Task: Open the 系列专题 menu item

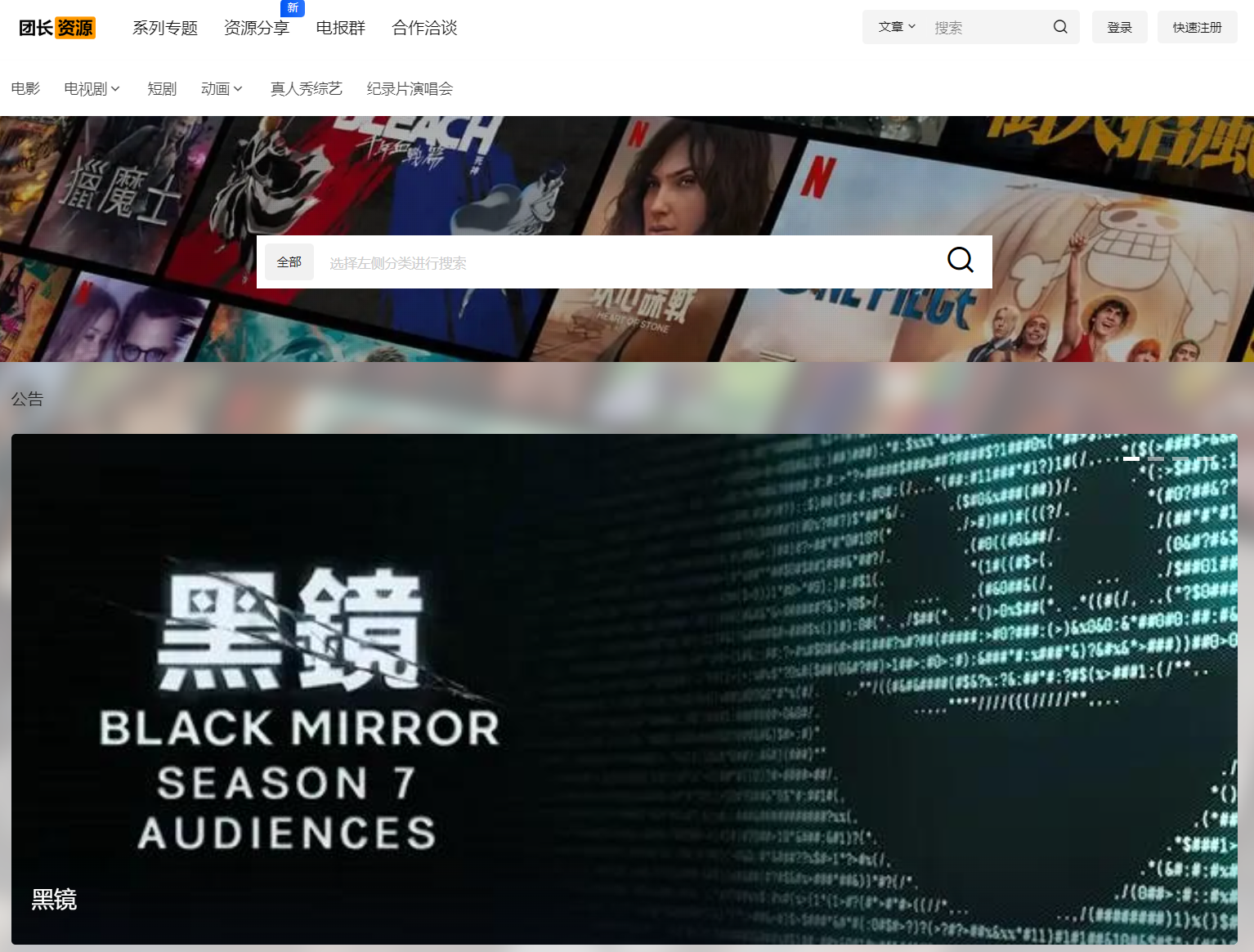Action: pyautogui.click(x=165, y=28)
